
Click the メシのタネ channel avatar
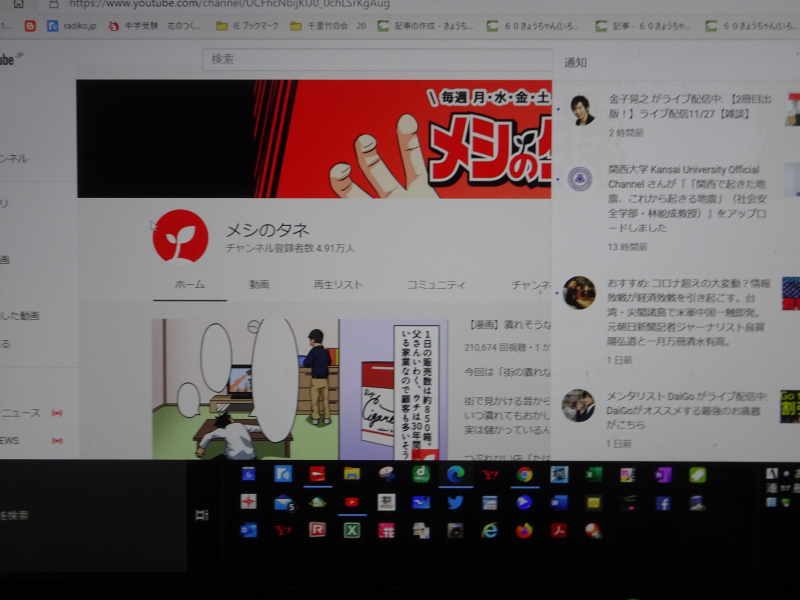click(181, 236)
